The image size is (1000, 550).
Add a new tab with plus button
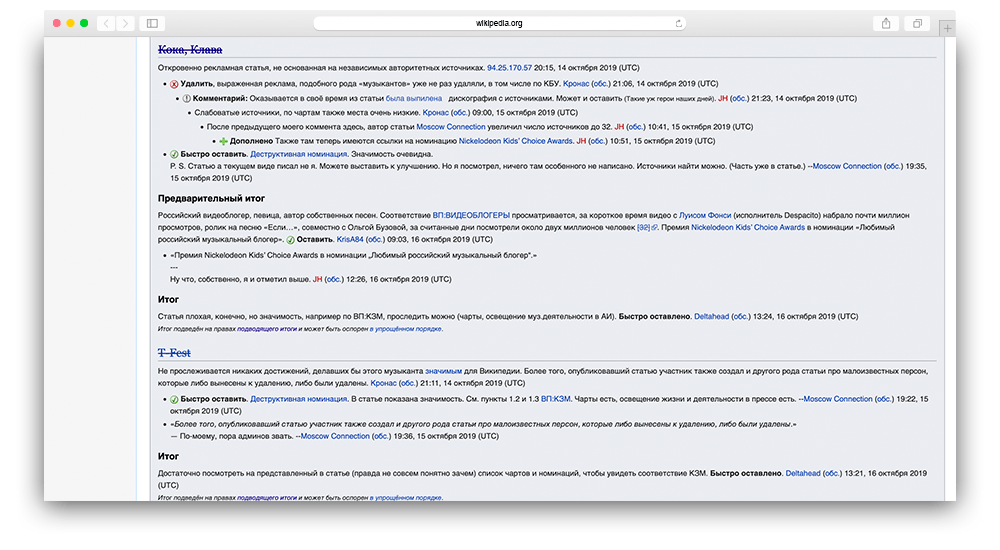[948, 28]
